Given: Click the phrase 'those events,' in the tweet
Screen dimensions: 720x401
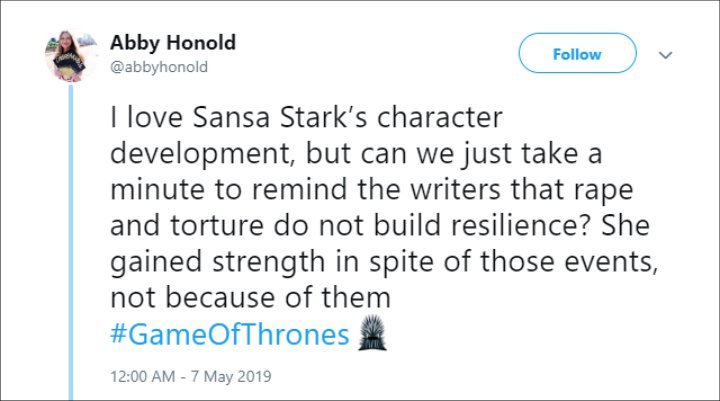Looking at the screenshot, I should pyautogui.click(x=570, y=261).
